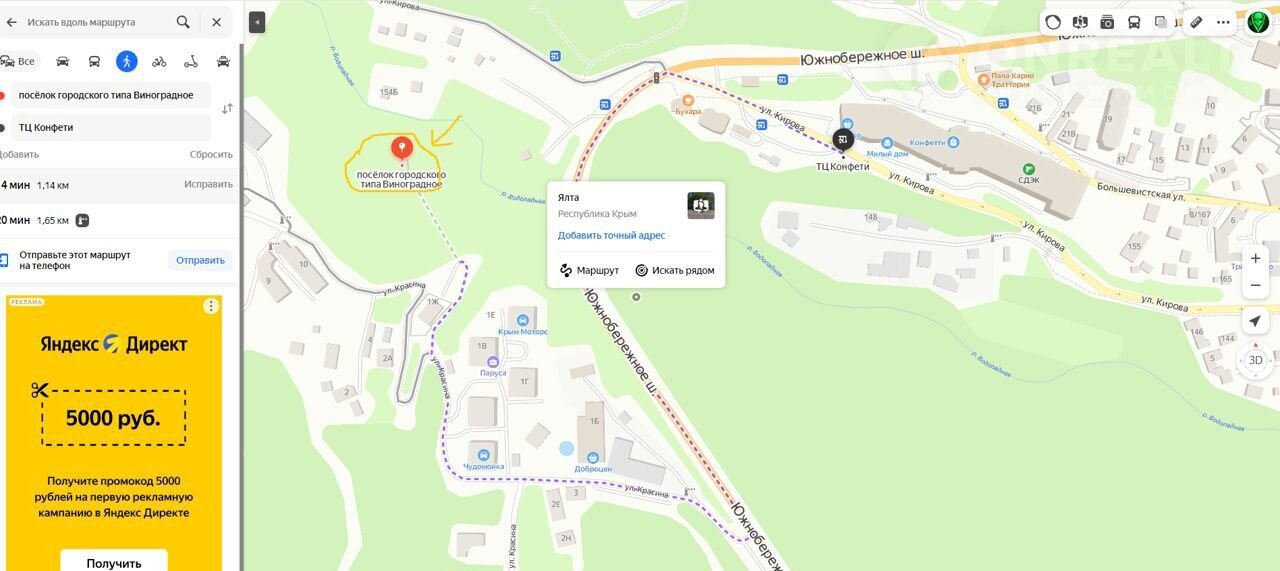Toggle the traffic layer circle icon
The width and height of the screenshot is (1280, 571).
coord(1053,22)
